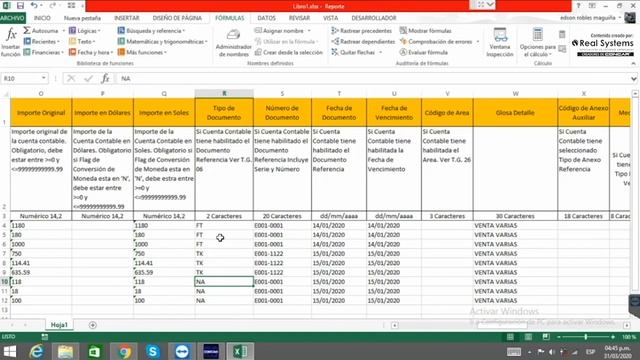Select column R header
640x360 pixels.
pyautogui.click(x=224, y=93)
